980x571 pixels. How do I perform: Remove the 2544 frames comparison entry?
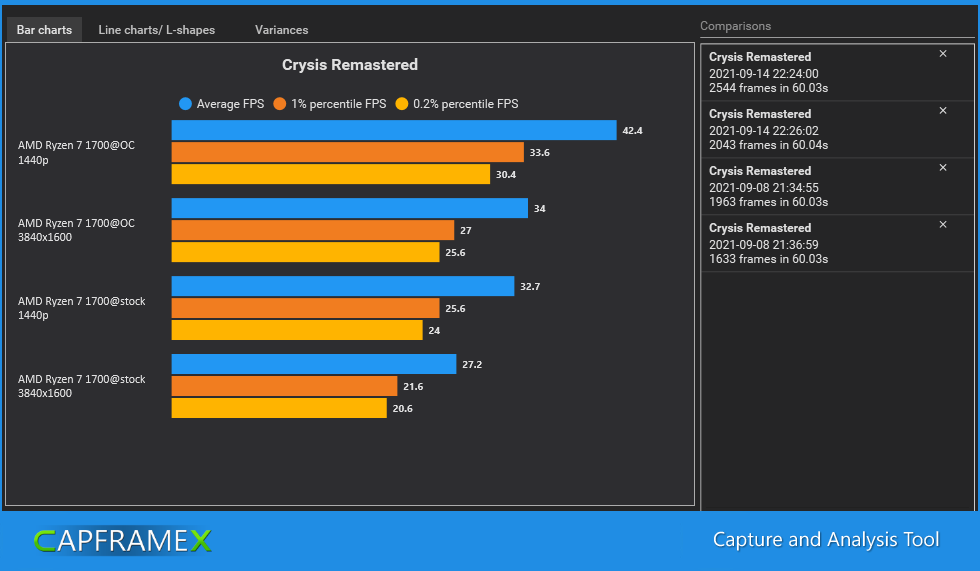(x=943, y=54)
